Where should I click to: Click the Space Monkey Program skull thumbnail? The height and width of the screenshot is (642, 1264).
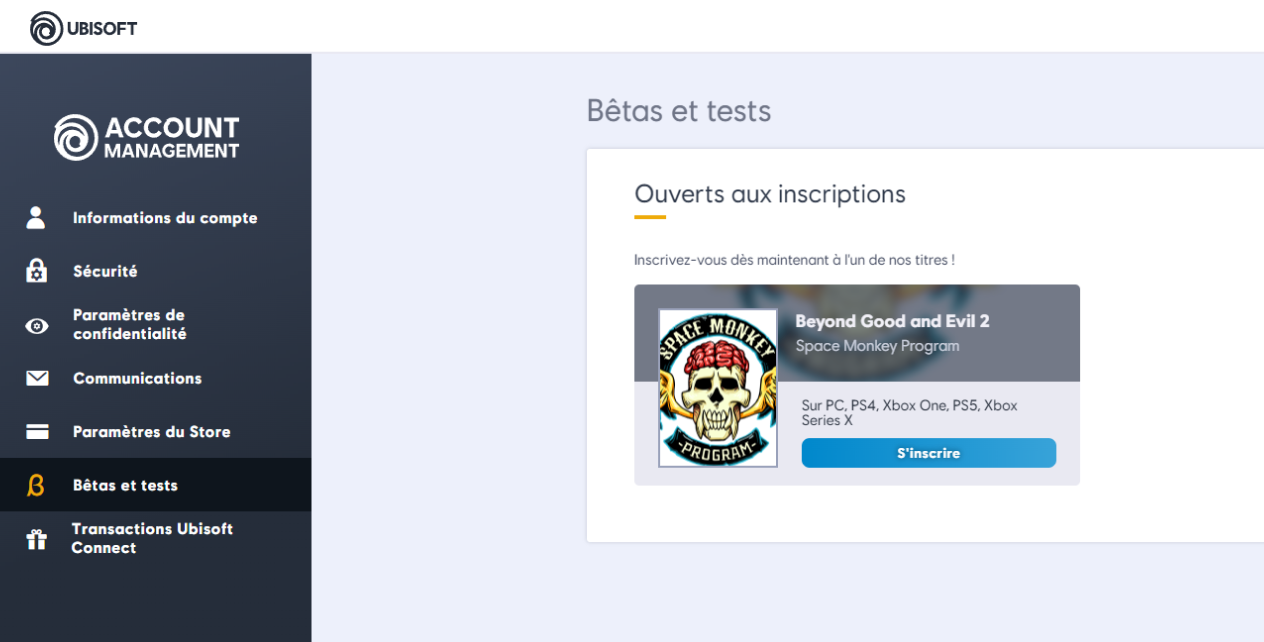coord(717,388)
